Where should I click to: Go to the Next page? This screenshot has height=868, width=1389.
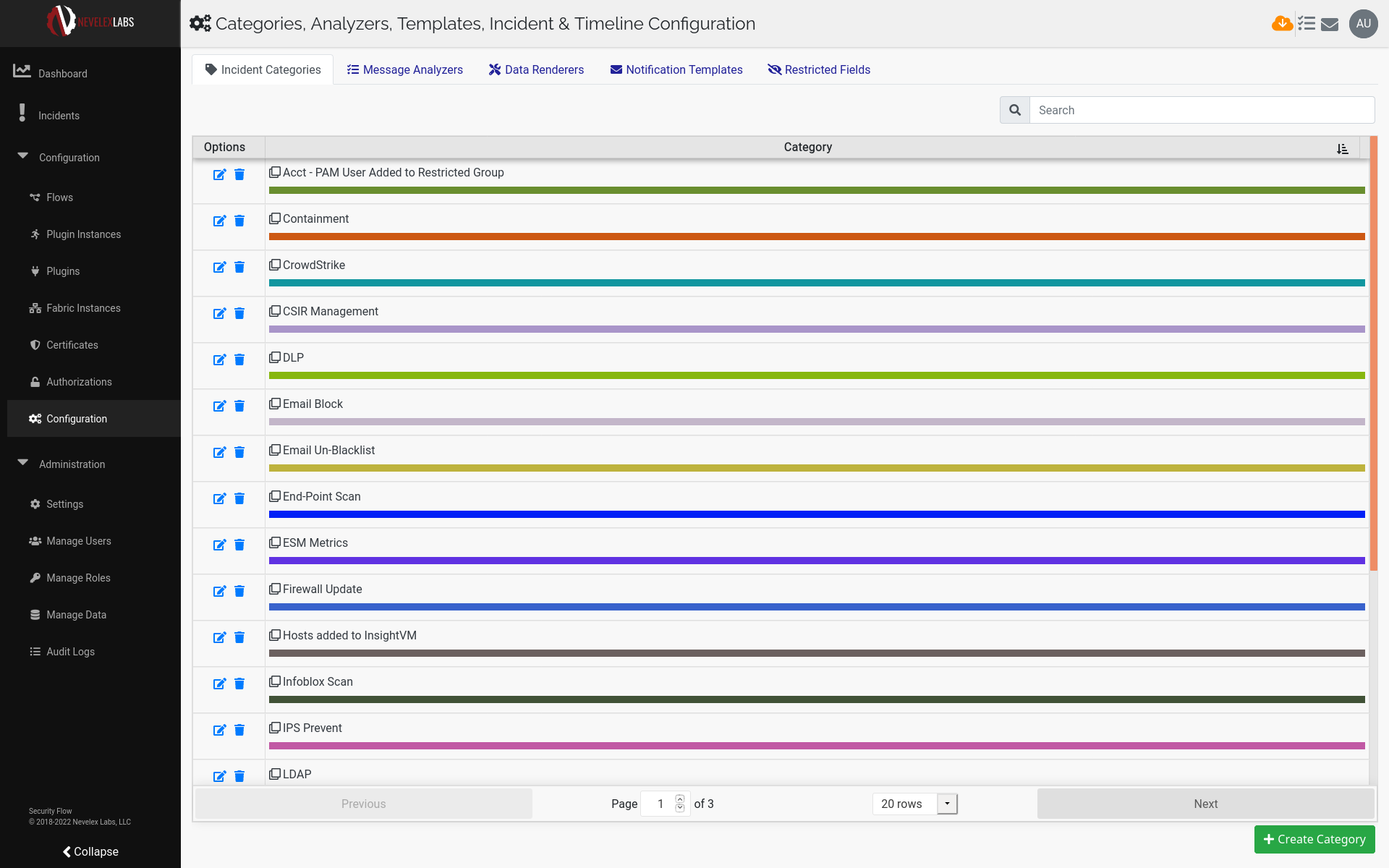pos(1205,804)
